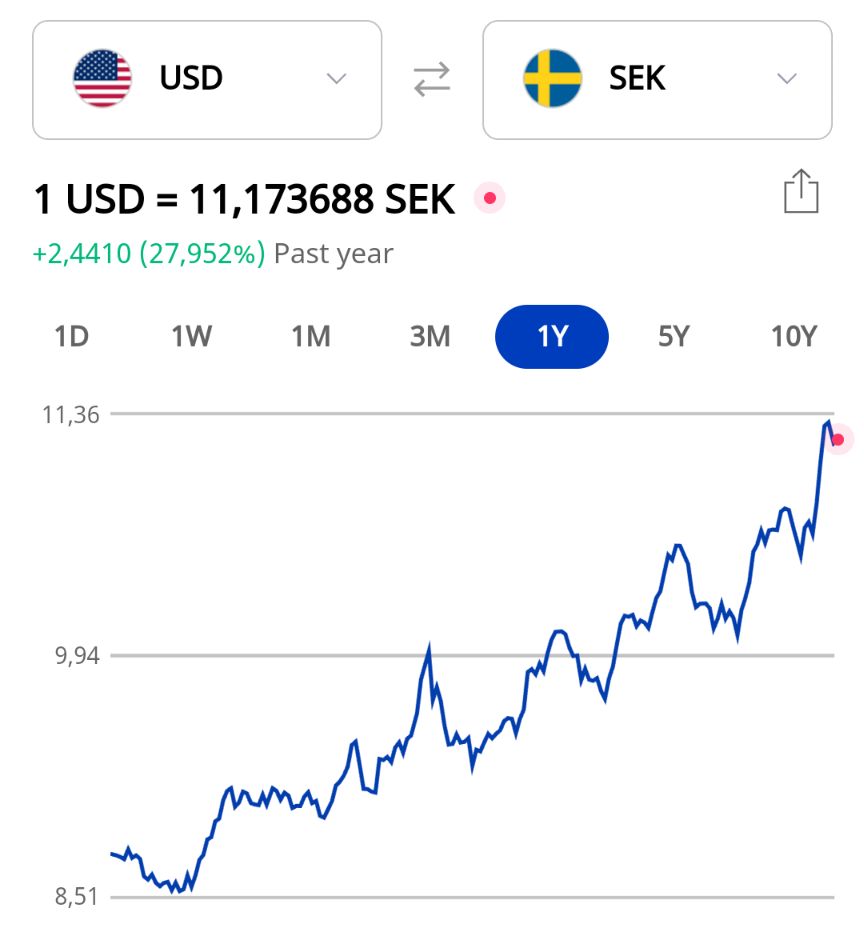Tap the share icon beside the rate

[x=801, y=191]
